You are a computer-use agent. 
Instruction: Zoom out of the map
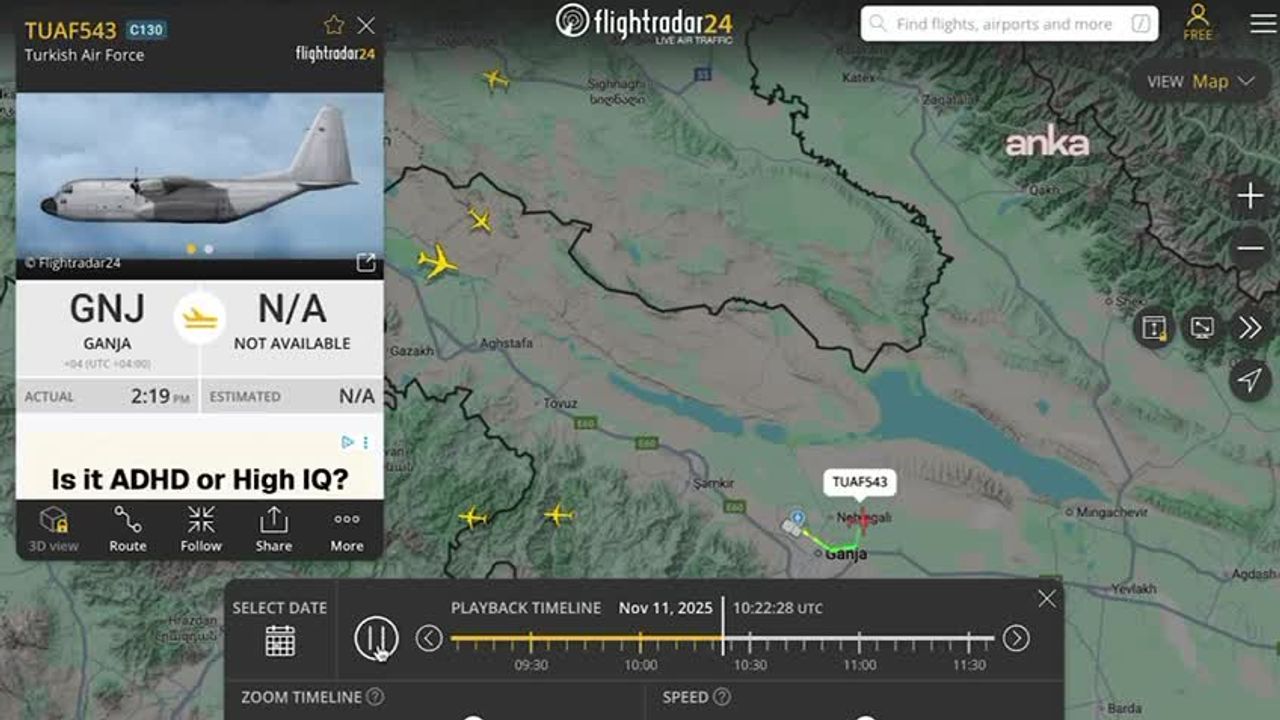pyautogui.click(x=1250, y=248)
